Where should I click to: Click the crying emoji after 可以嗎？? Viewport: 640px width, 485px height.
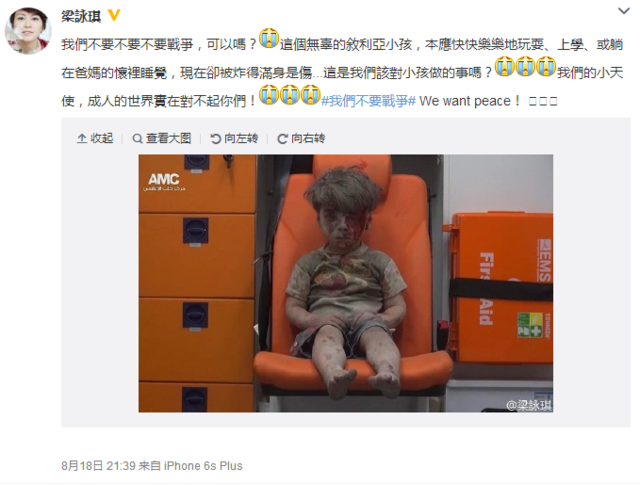269,39
